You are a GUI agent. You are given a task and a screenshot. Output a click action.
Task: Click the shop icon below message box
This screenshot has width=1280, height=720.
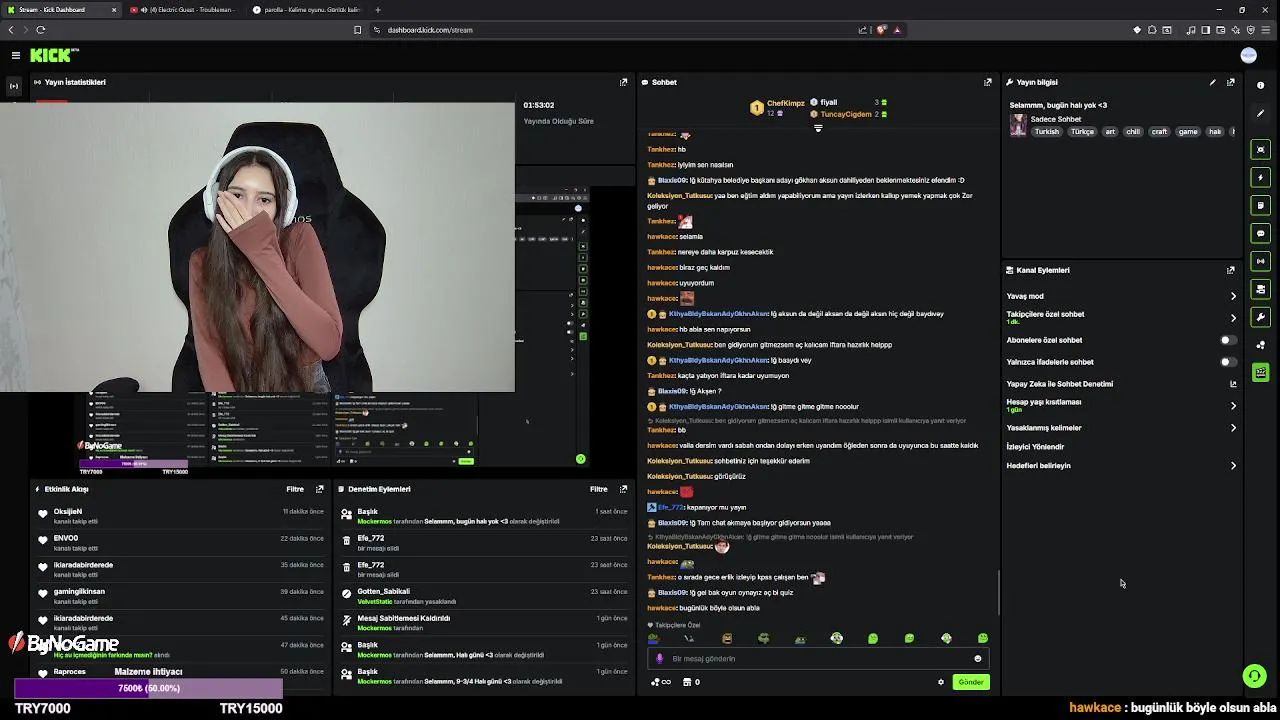pos(687,682)
